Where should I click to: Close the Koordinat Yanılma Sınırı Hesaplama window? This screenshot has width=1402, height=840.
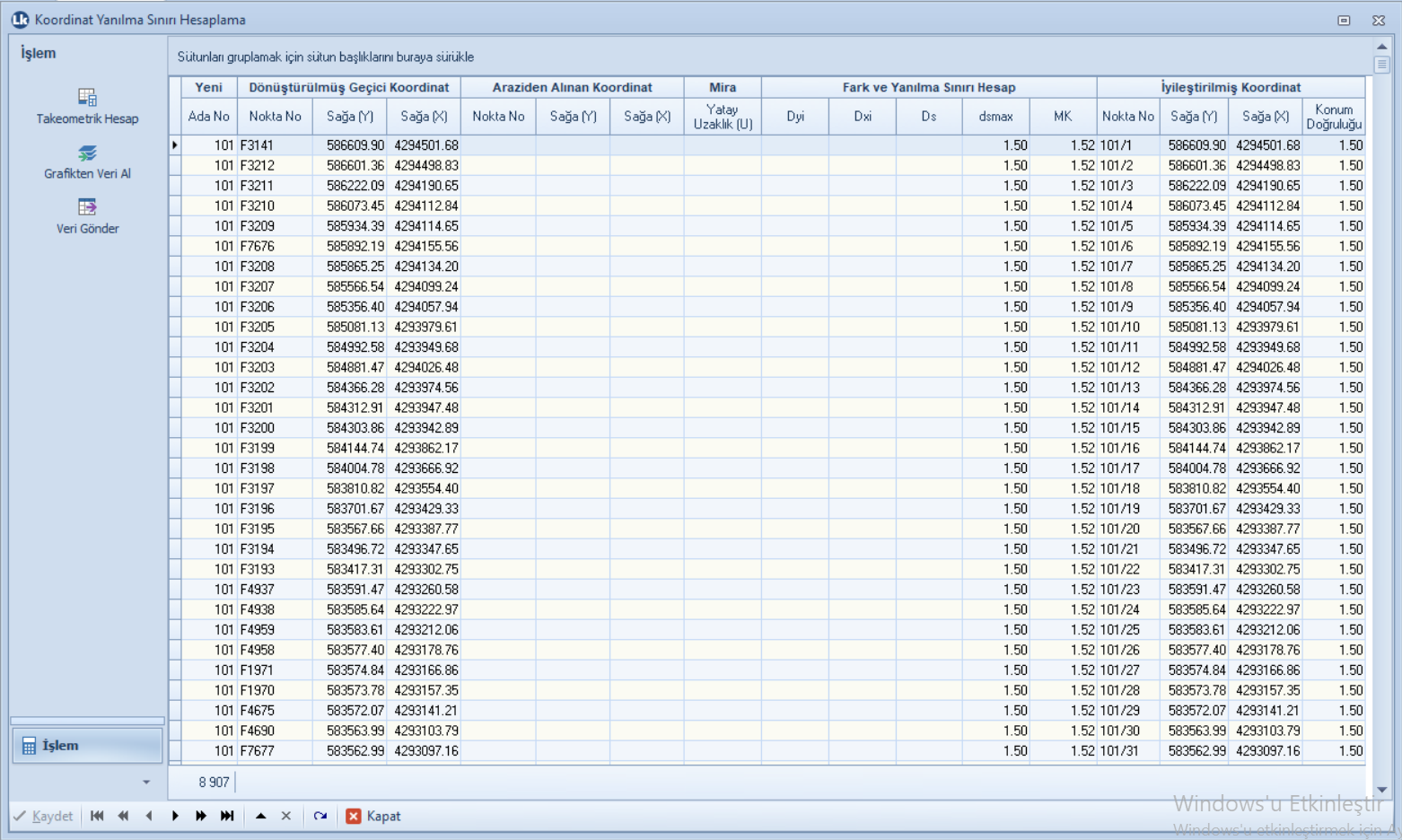click(x=1379, y=20)
